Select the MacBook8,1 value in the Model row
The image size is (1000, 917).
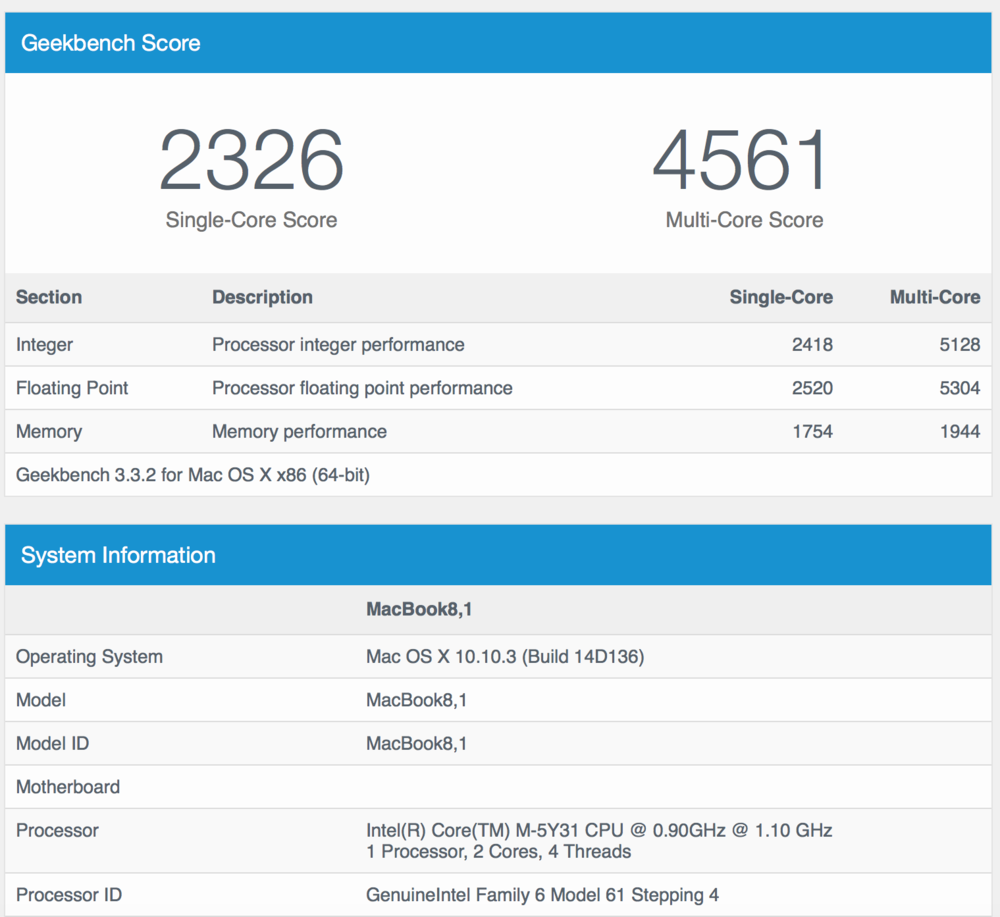click(x=416, y=700)
